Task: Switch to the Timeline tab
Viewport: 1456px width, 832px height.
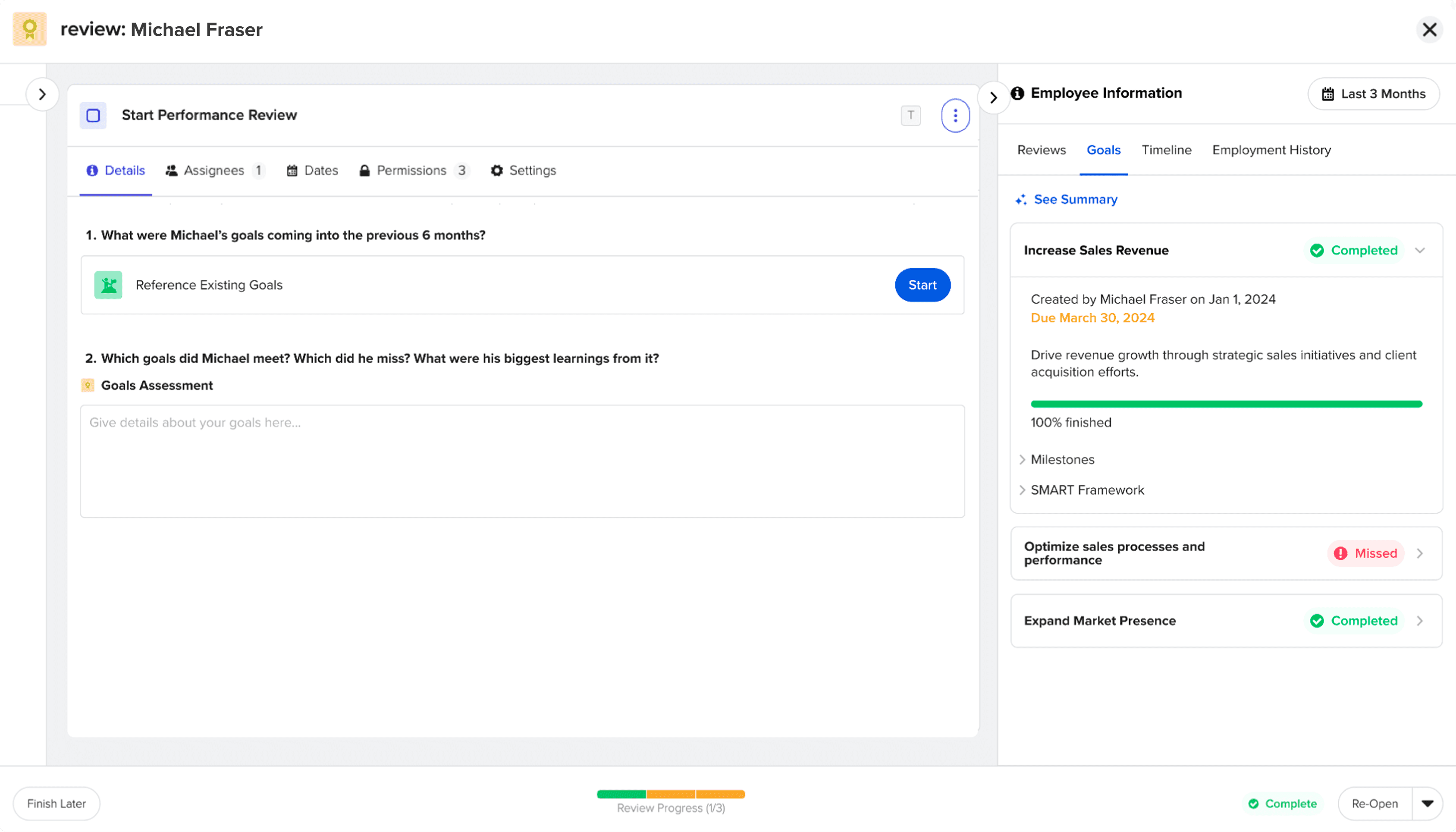Action: pyautogui.click(x=1167, y=150)
